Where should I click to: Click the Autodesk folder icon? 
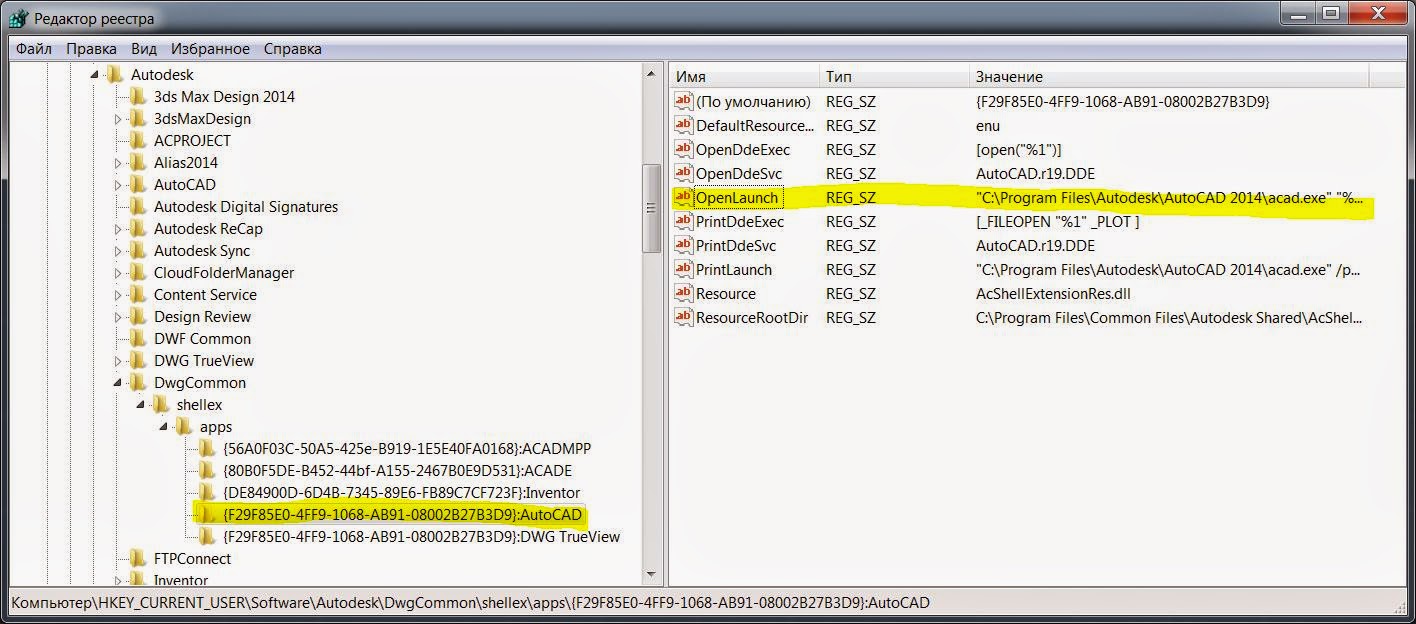click(x=115, y=75)
